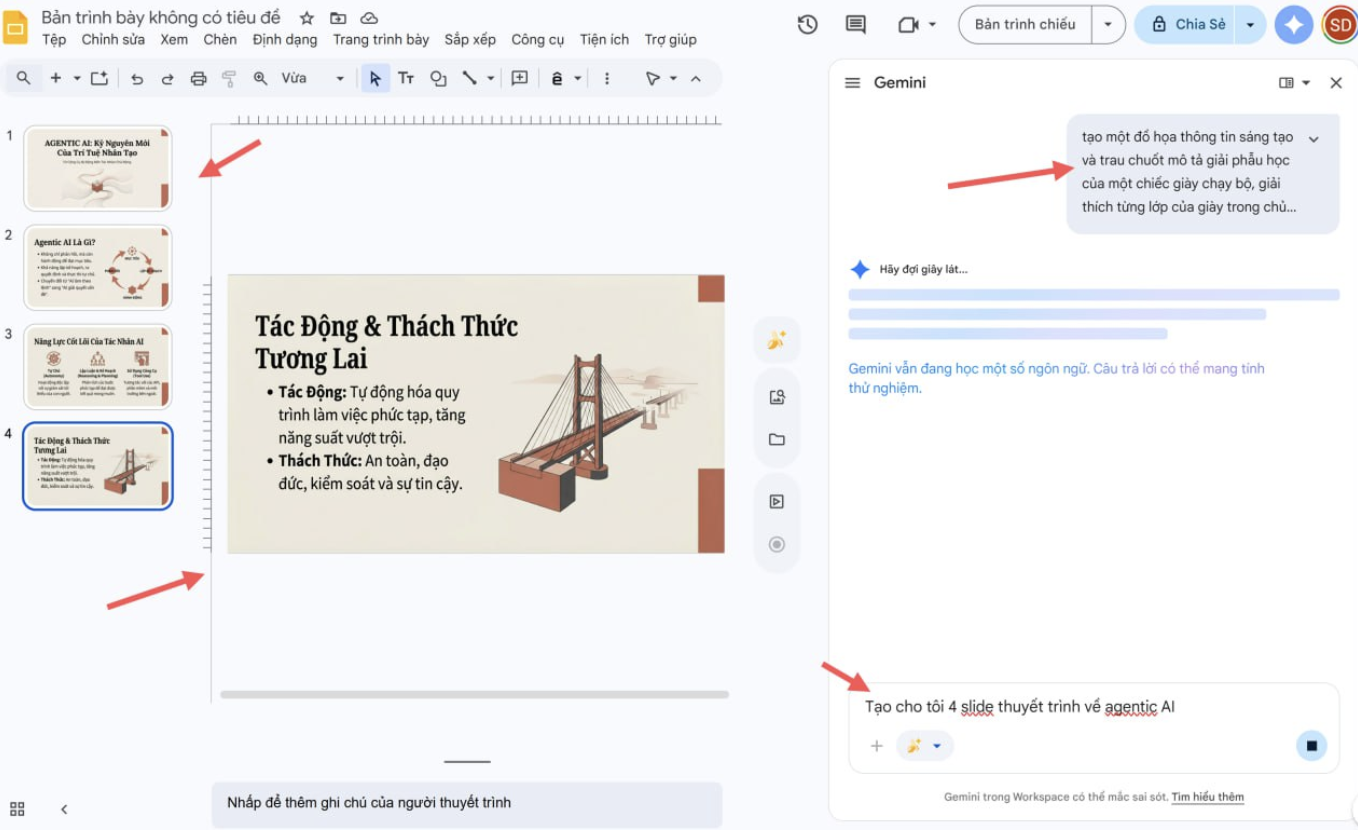Screen dimensions: 1358x830
Task: Open the Công cụ menu
Action: [537, 39]
